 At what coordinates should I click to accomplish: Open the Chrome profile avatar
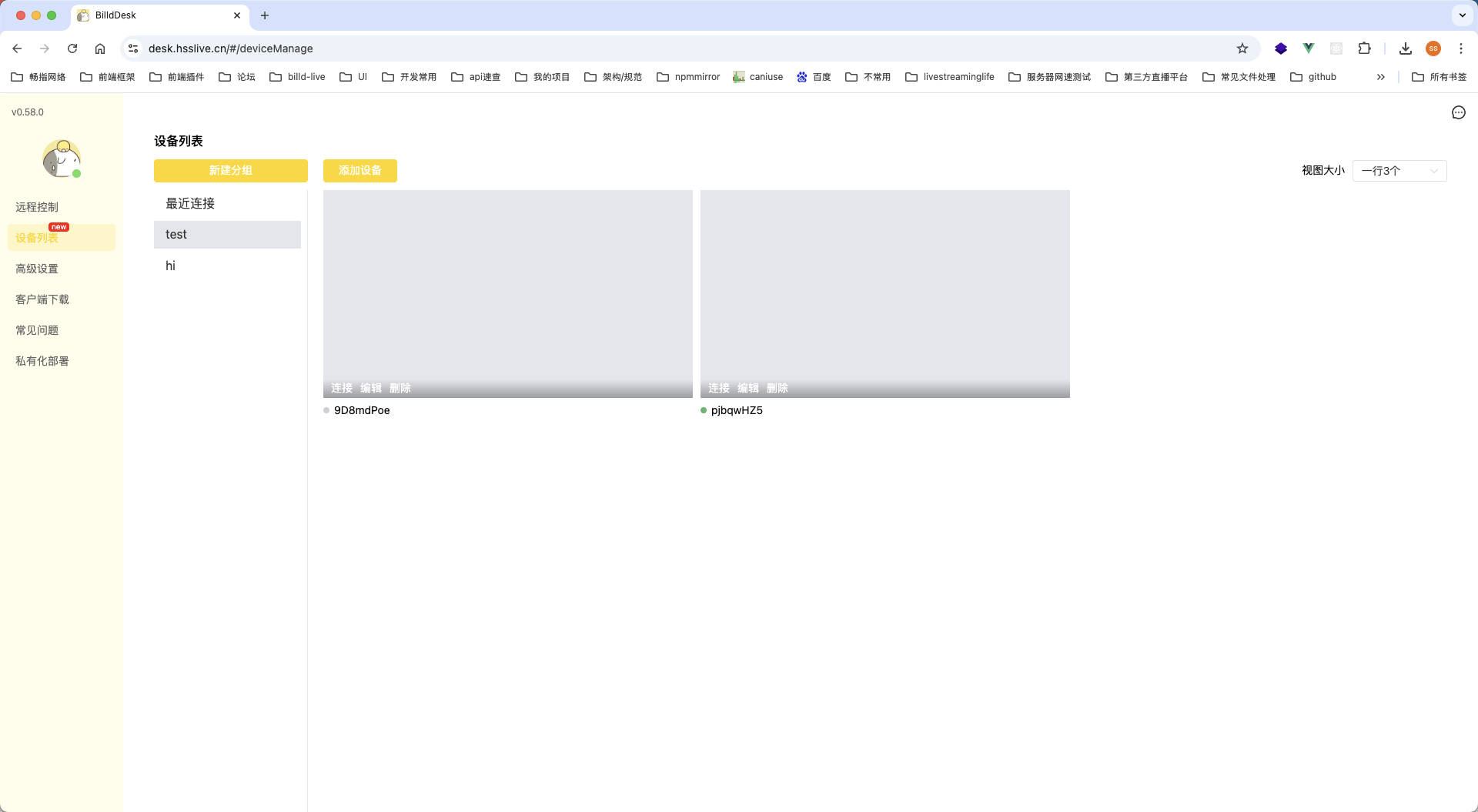point(1433,48)
